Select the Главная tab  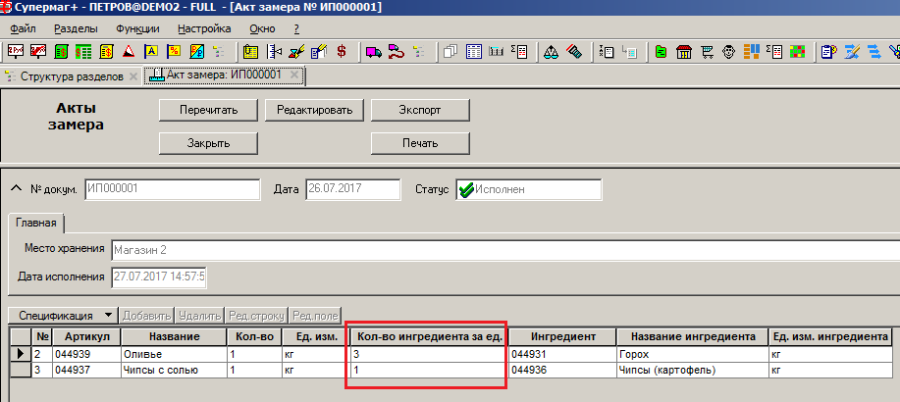(36, 223)
